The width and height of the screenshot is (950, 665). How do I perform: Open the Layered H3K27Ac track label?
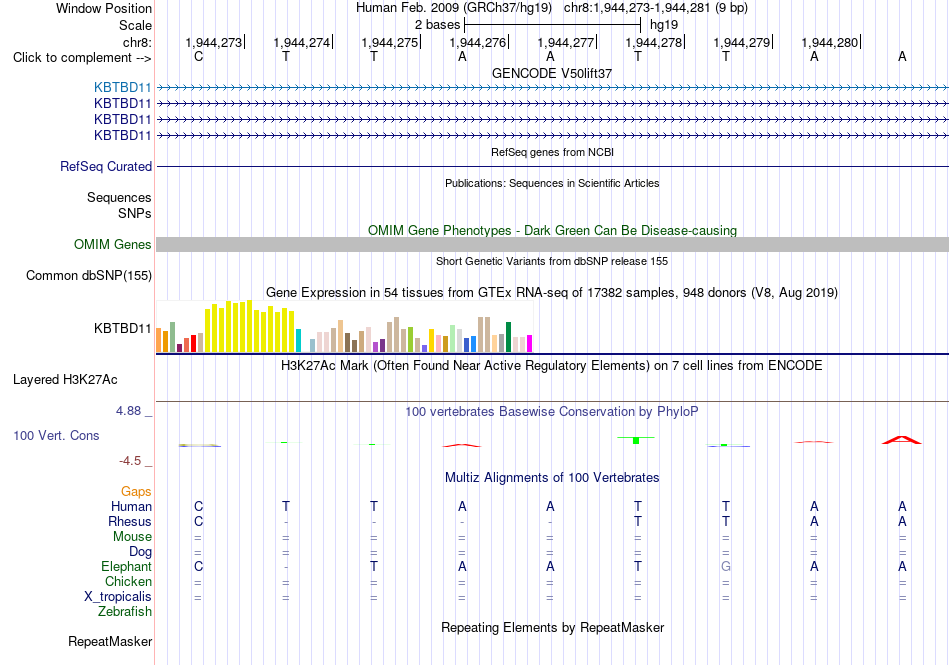click(x=65, y=380)
